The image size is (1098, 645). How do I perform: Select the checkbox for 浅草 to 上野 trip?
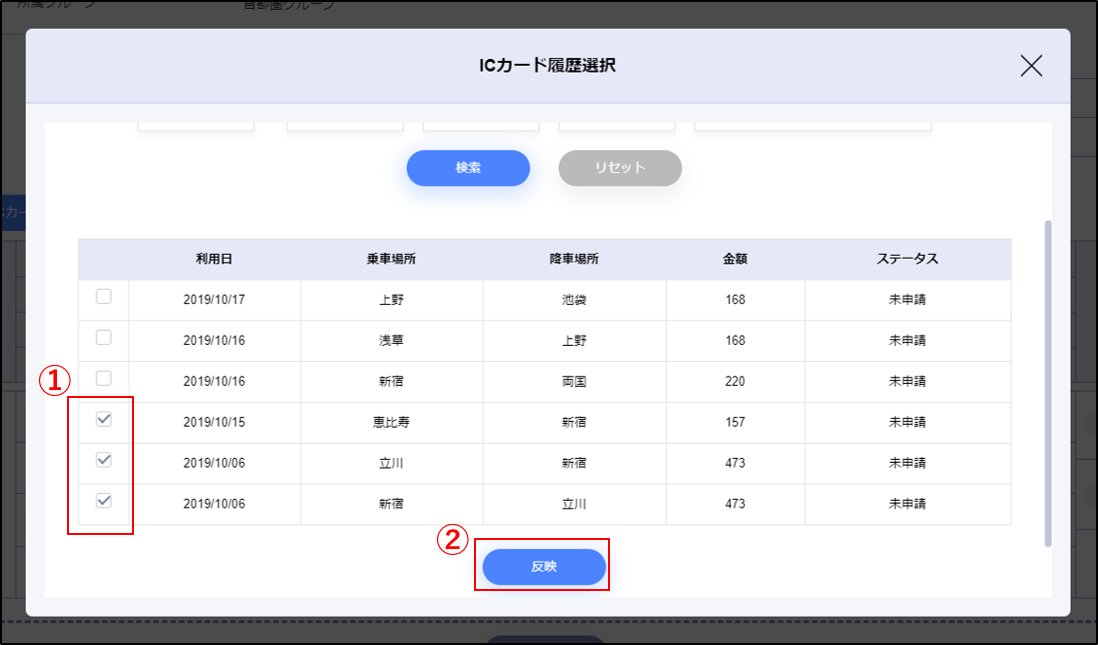click(104, 338)
